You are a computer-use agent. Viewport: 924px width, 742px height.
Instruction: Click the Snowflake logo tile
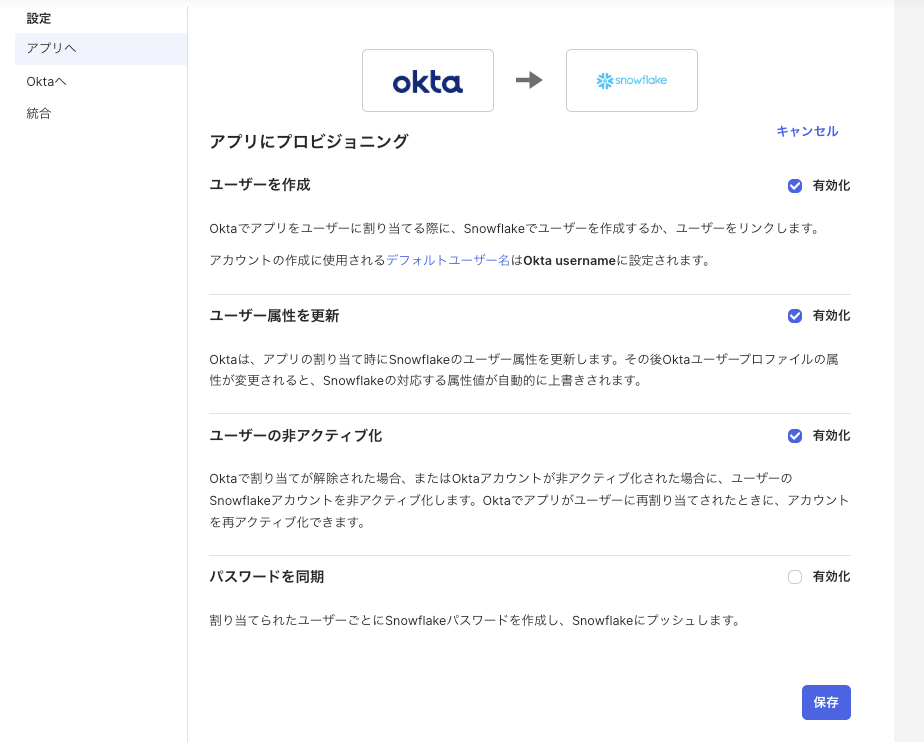[631, 80]
